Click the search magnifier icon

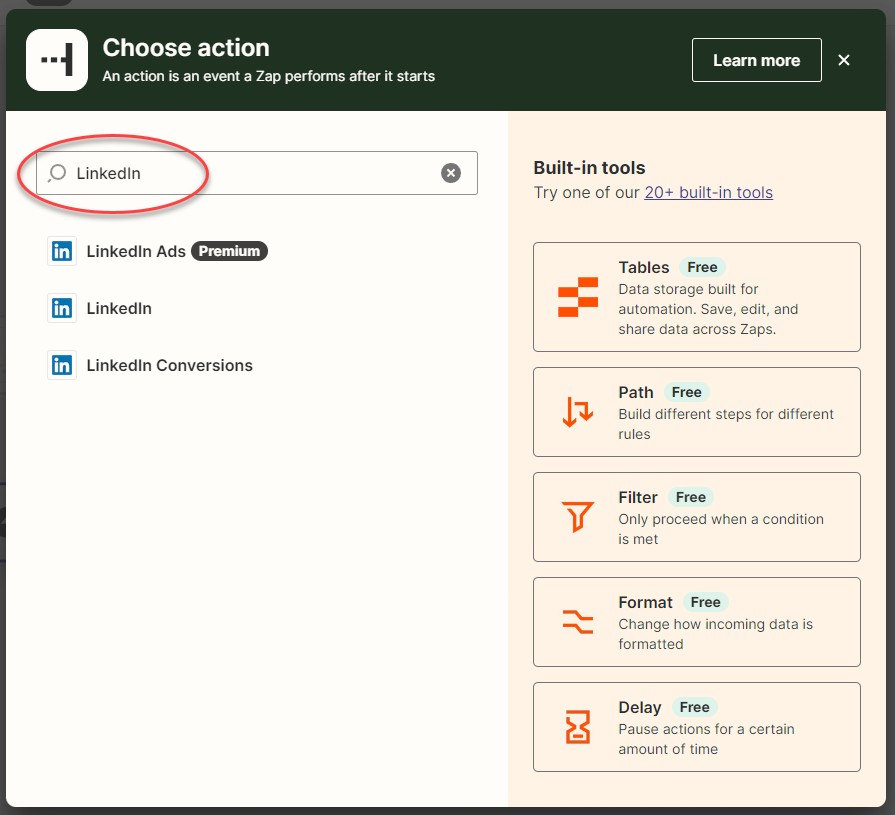(x=57, y=173)
